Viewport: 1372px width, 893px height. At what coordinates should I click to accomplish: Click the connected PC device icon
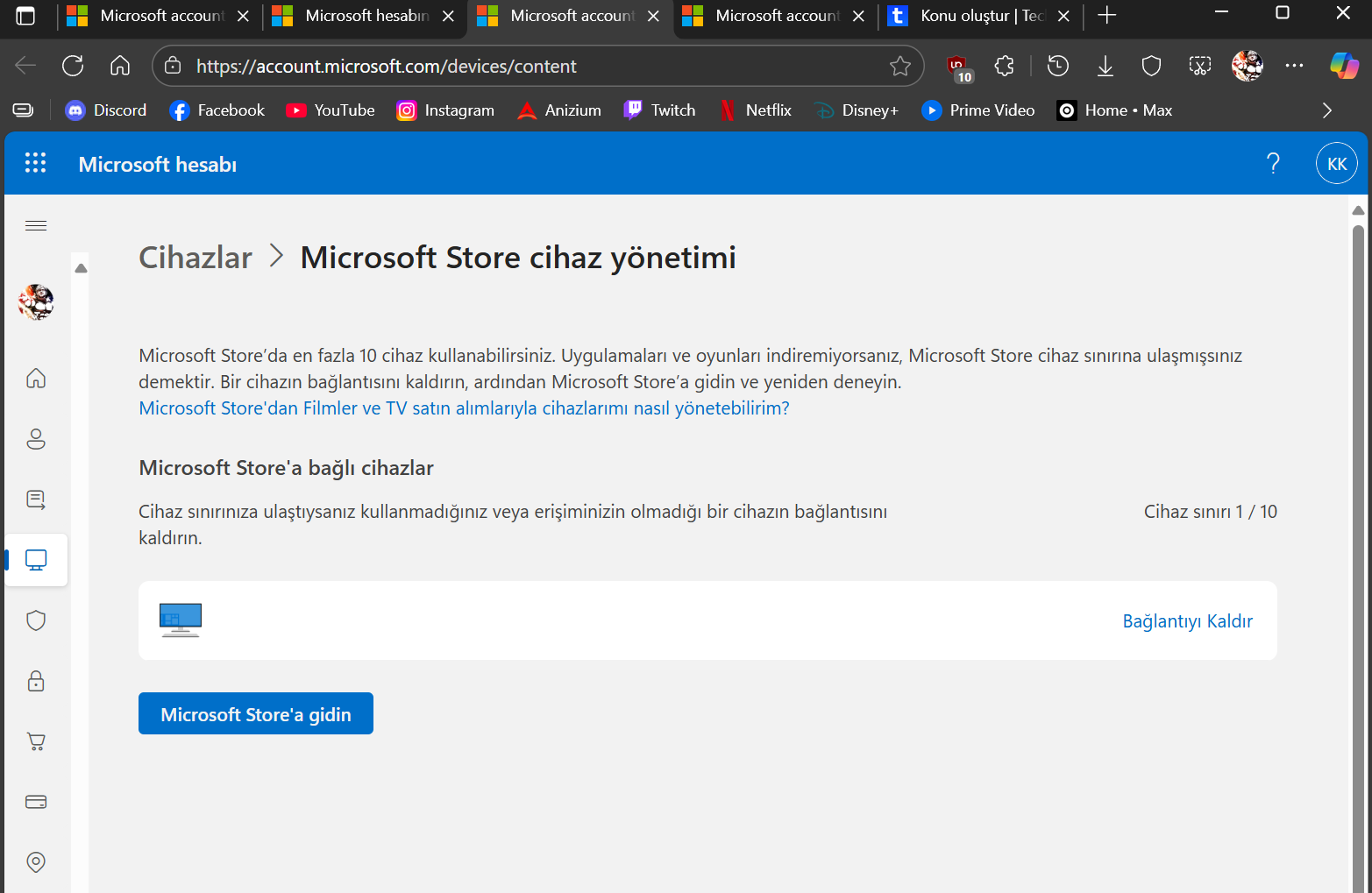(181, 620)
